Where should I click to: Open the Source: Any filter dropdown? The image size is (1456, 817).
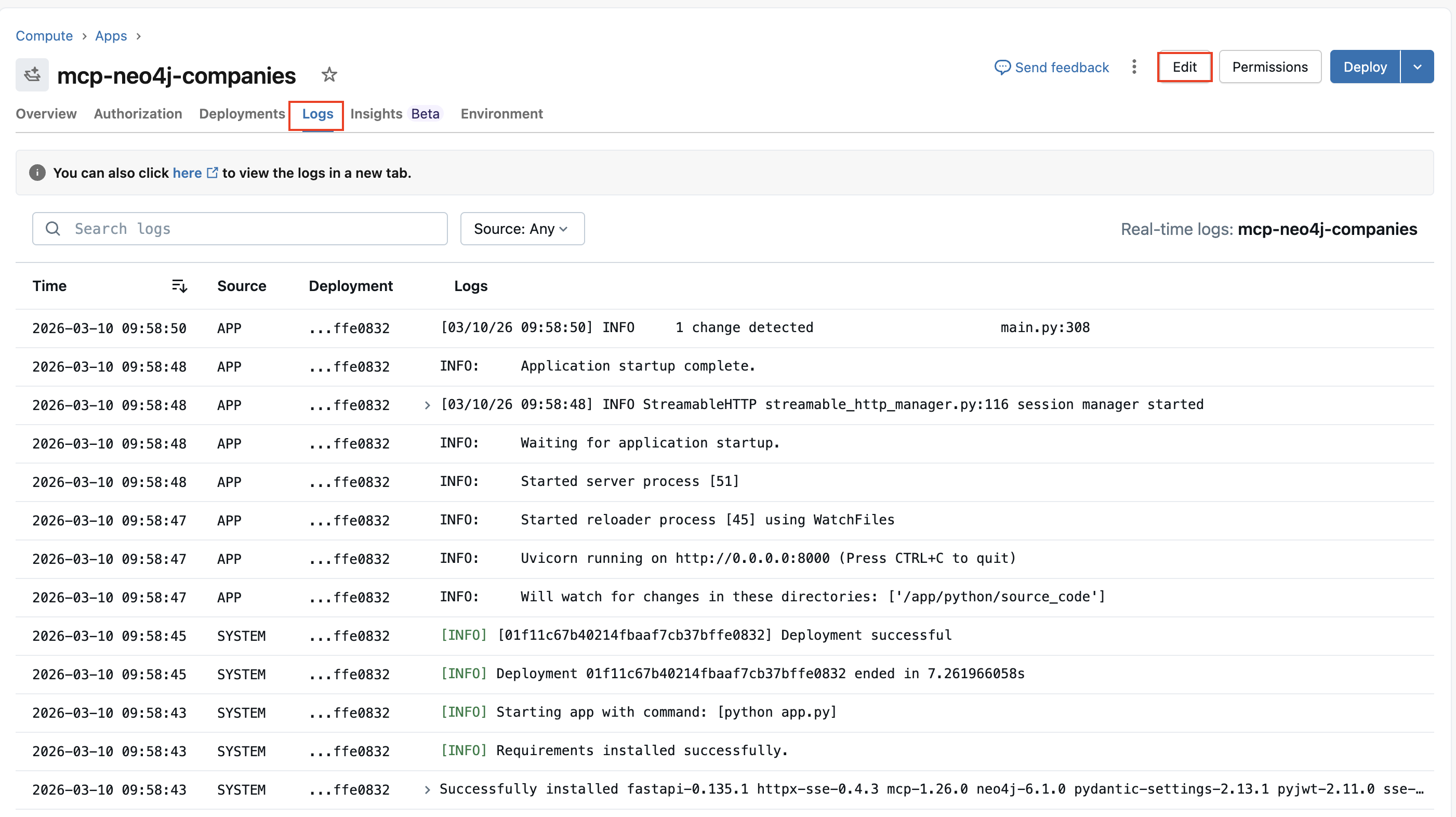(522, 229)
